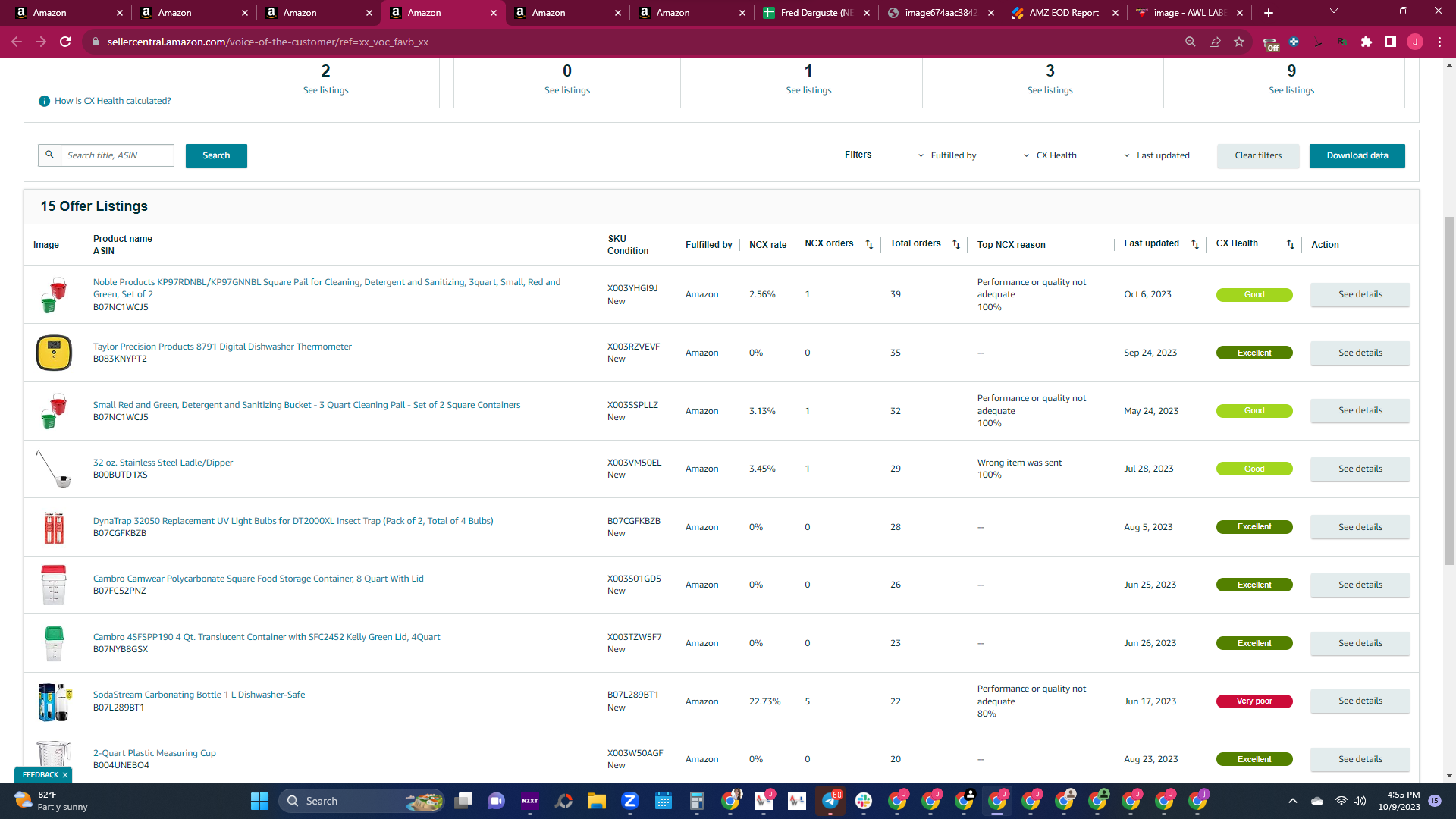Viewport: 1456px width, 819px height.
Task: Click the search magnifier icon beside Search title field
Action: click(x=49, y=155)
